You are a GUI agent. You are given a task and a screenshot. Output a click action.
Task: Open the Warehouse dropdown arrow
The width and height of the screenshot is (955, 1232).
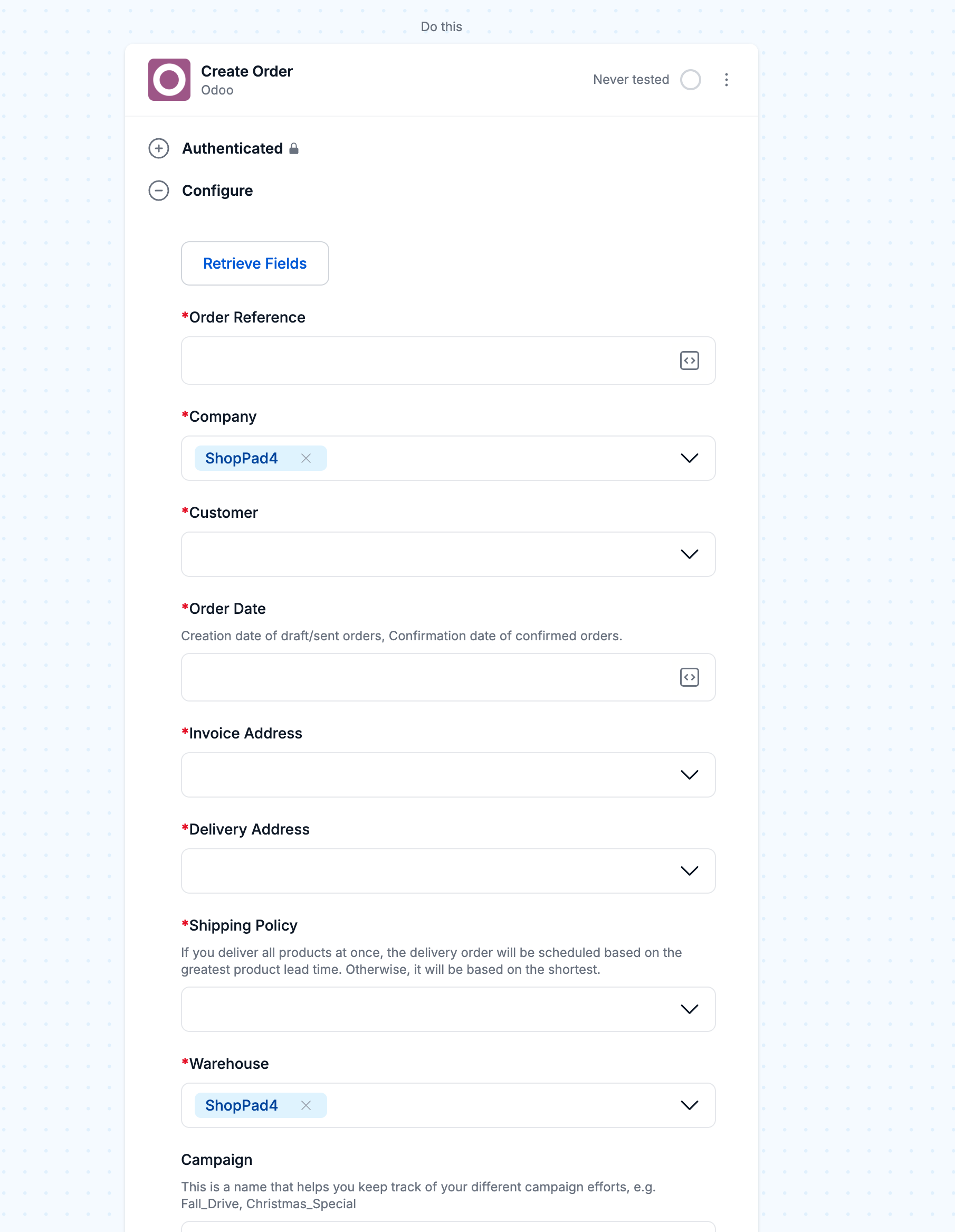coord(689,1105)
